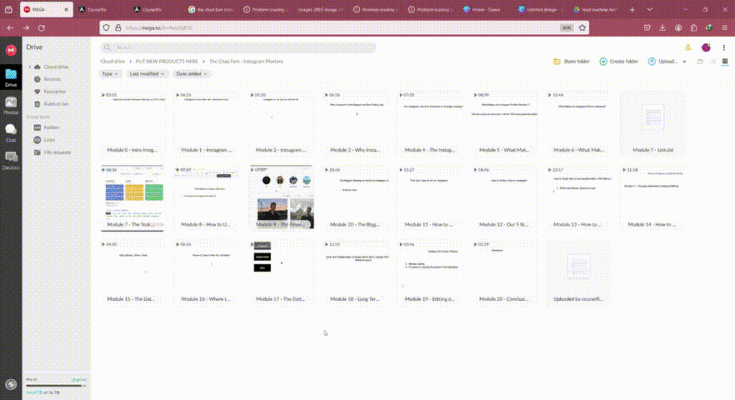
Task: Open Rubbish bin in Drive panel
Action: pyautogui.click(x=55, y=103)
